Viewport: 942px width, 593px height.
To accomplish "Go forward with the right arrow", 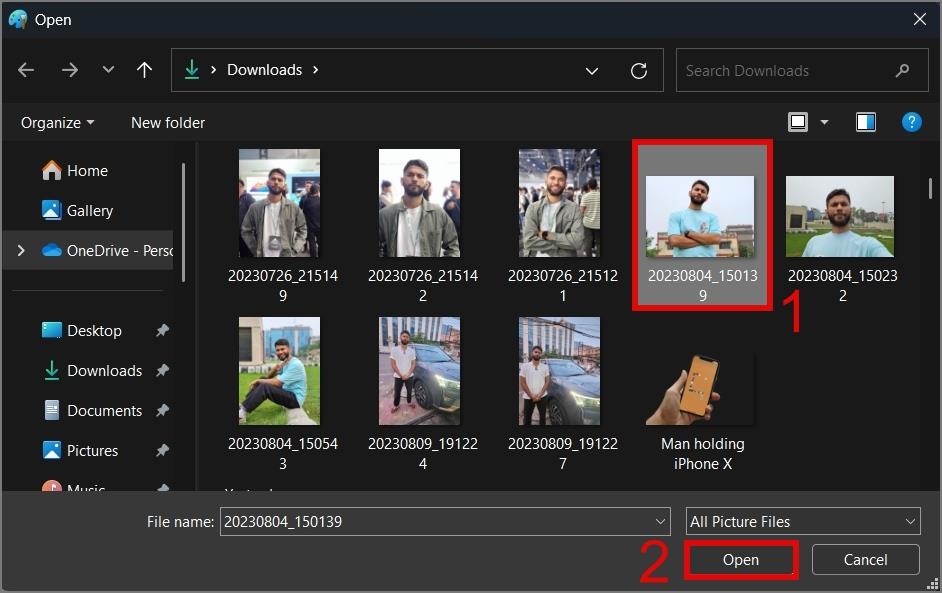I will [70, 70].
